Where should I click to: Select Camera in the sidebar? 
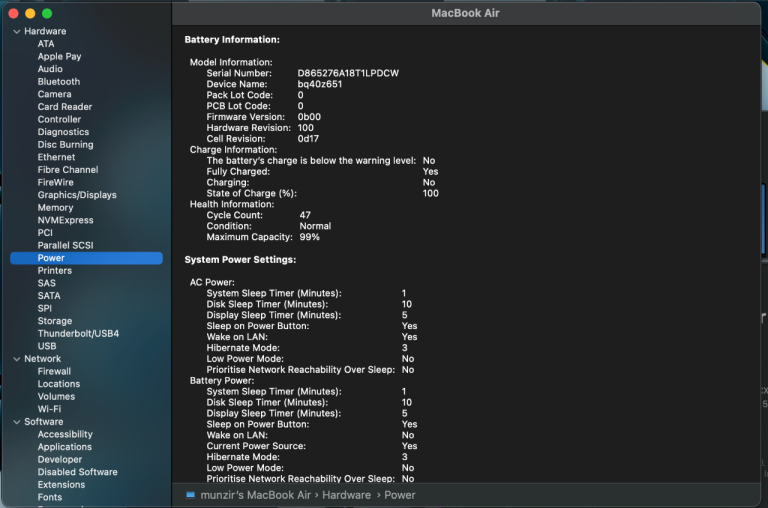point(54,94)
